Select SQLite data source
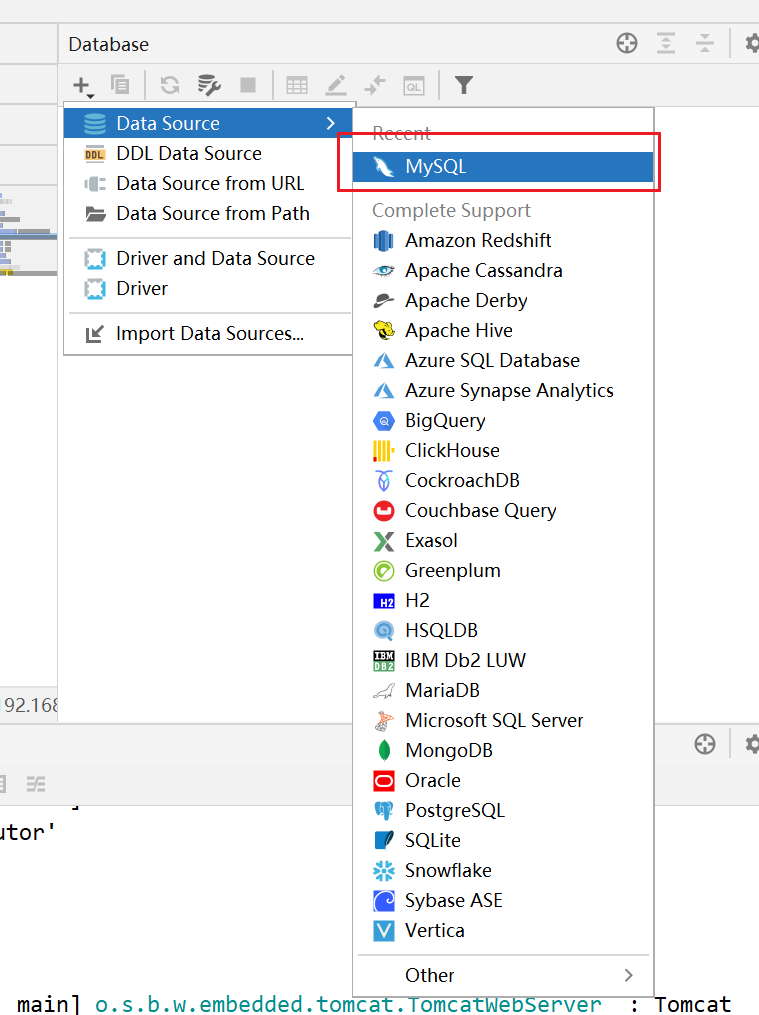This screenshot has width=759, height=1015. [503, 840]
